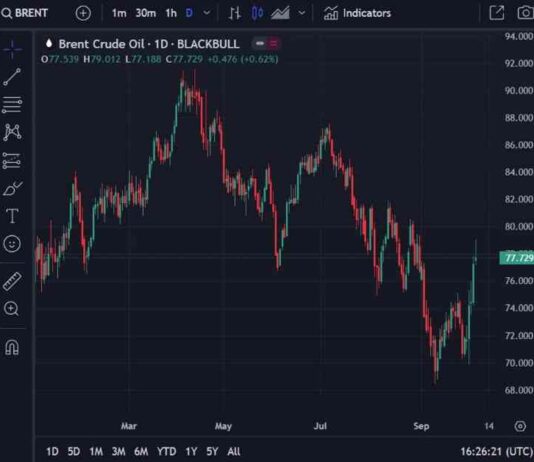Toggle the magnet snap mode
Image resolution: width=534 pixels, height=462 pixels.
pyautogui.click(x=12, y=347)
